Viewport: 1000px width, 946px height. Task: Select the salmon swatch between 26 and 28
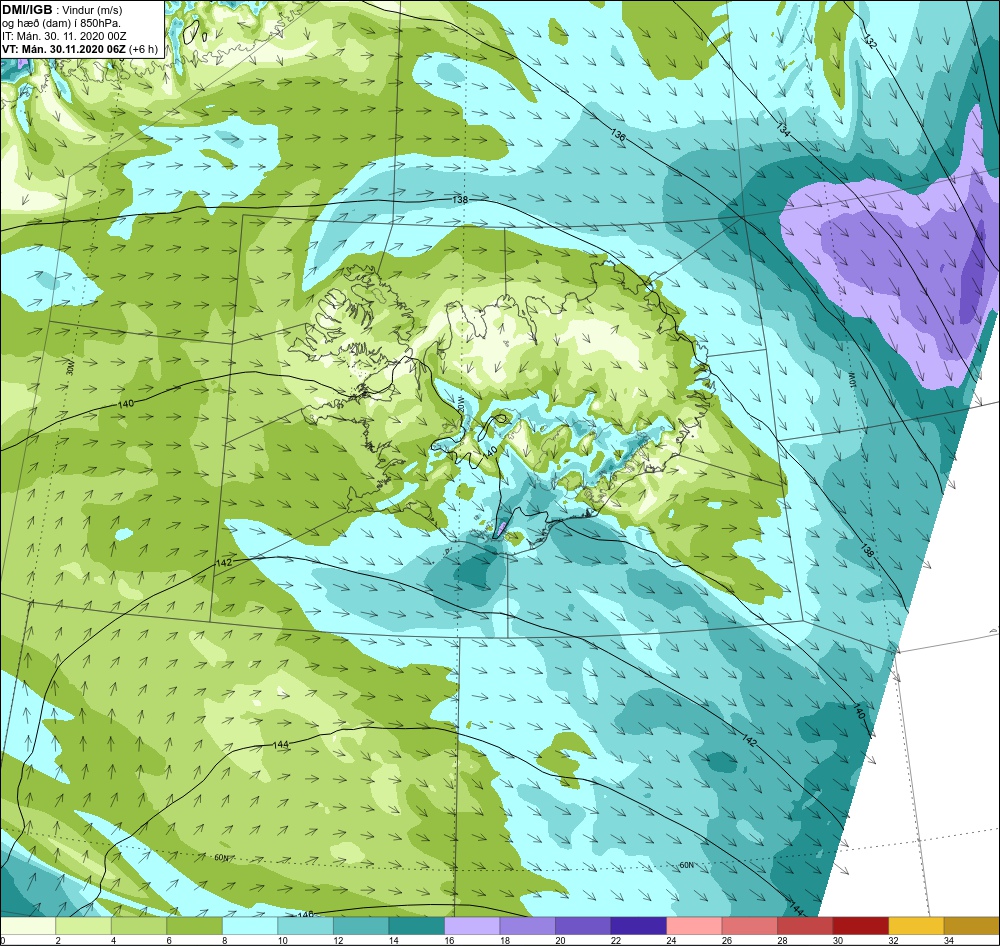coord(749,926)
